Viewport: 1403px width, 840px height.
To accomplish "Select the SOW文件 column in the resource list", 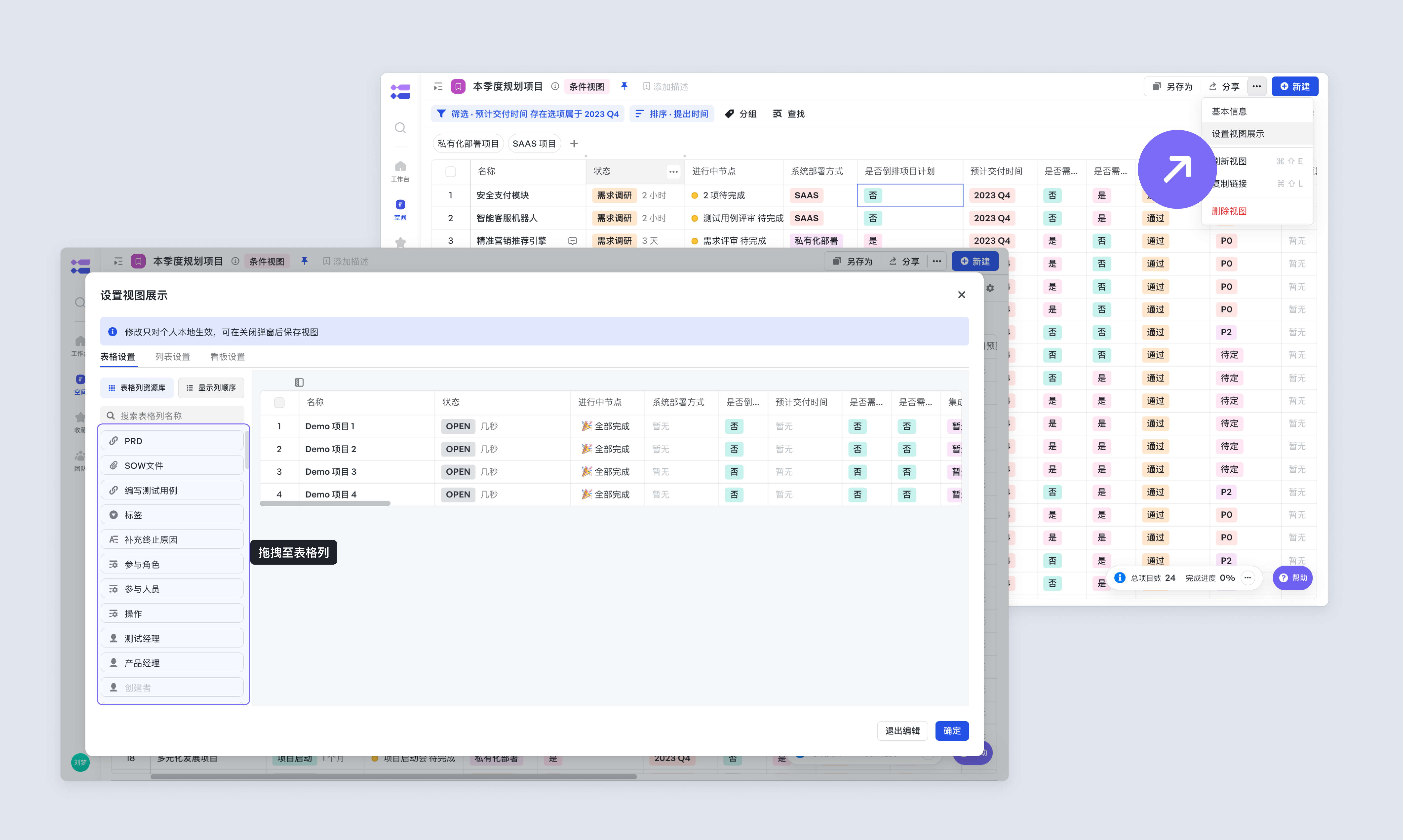I will tap(172, 465).
